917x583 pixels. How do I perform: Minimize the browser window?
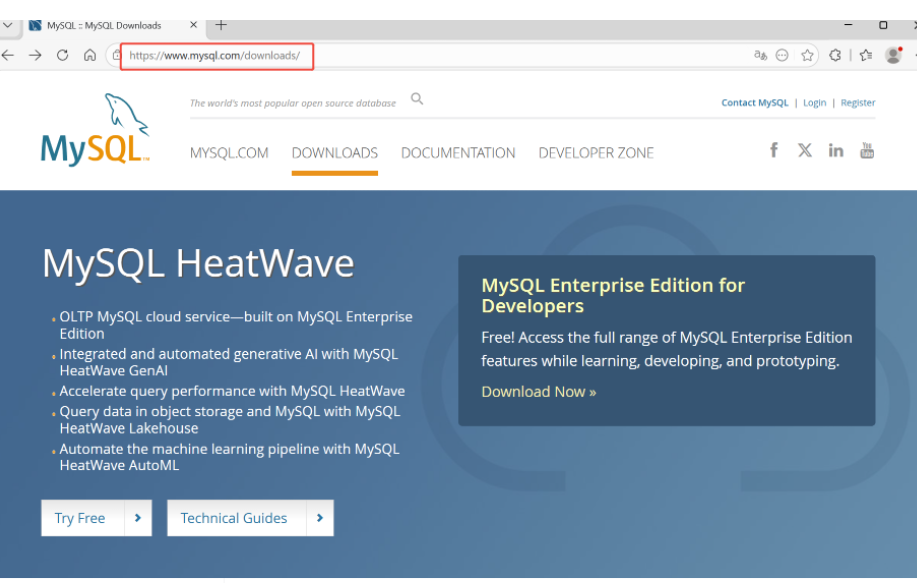[x=848, y=25]
